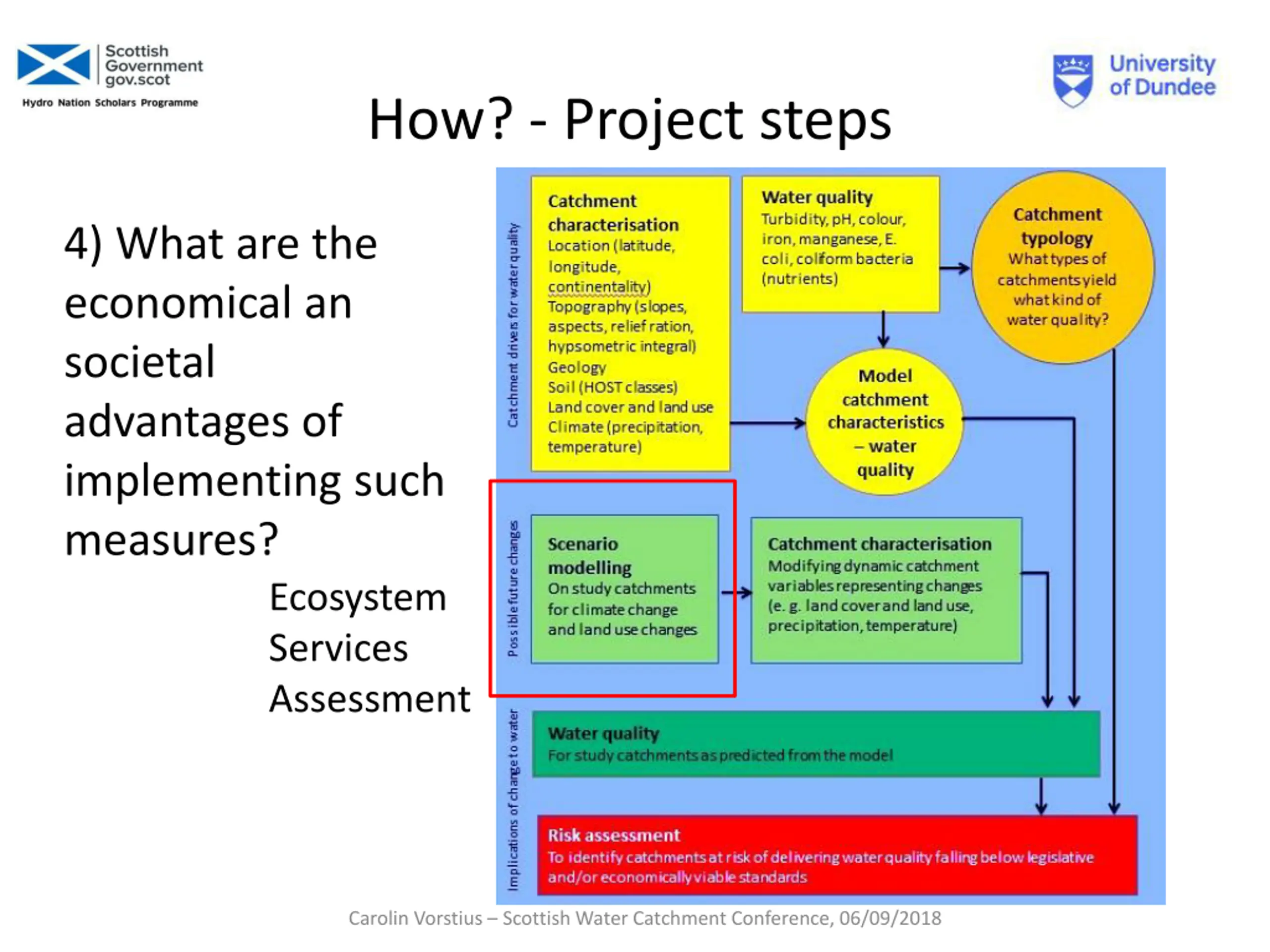Click the 'University of Dundee' wordmark
The width and height of the screenshot is (1270, 952).
(x=1162, y=75)
